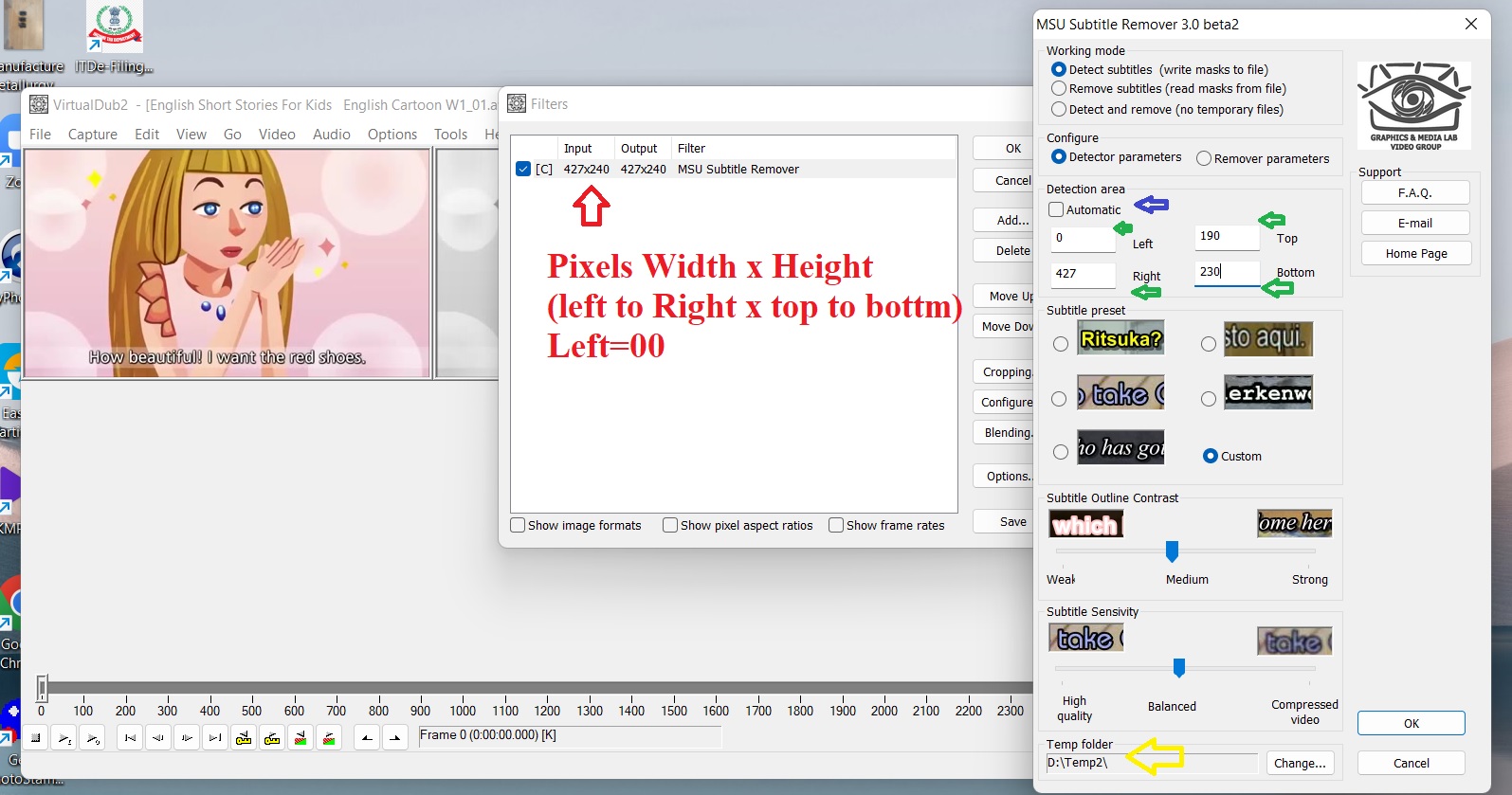Click the play input preview button

pyautogui.click(x=64, y=737)
